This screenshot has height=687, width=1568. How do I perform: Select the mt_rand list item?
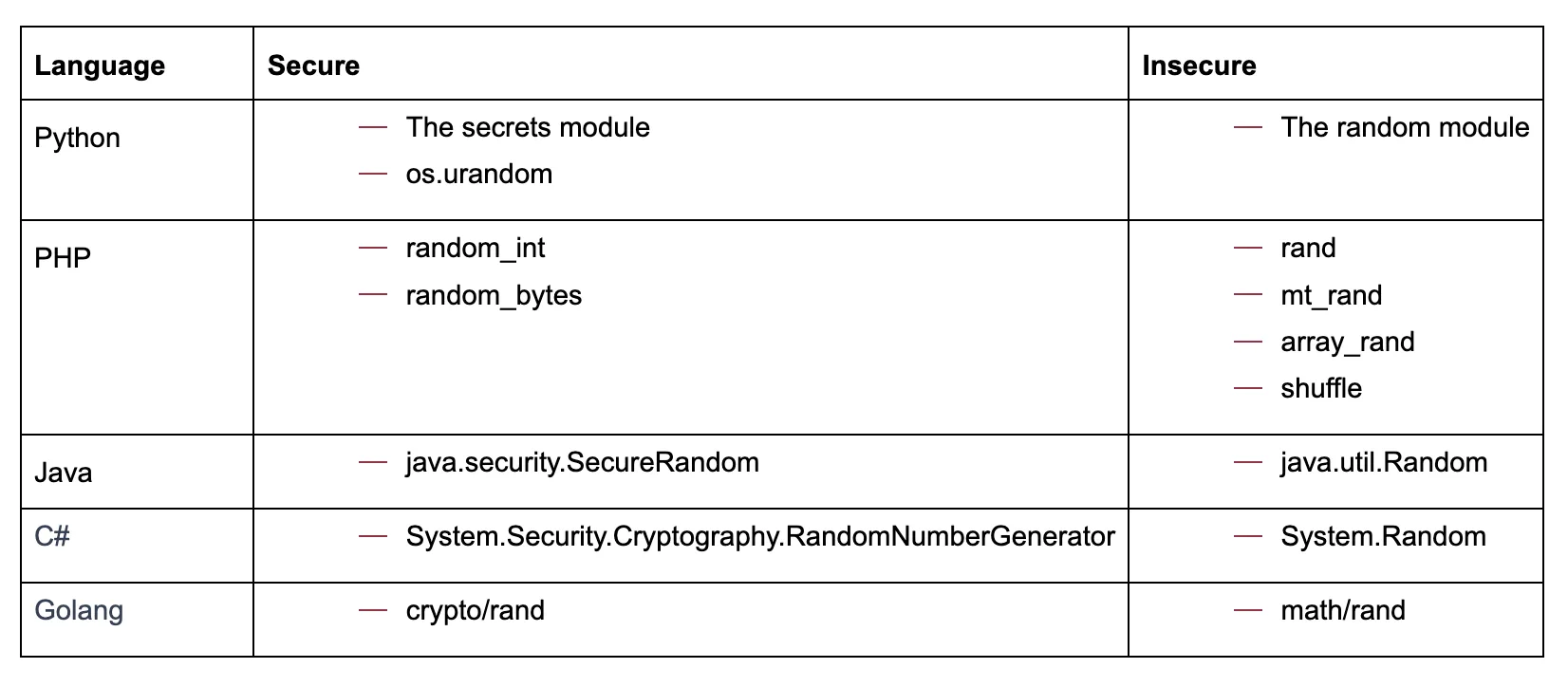click(1331, 296)
